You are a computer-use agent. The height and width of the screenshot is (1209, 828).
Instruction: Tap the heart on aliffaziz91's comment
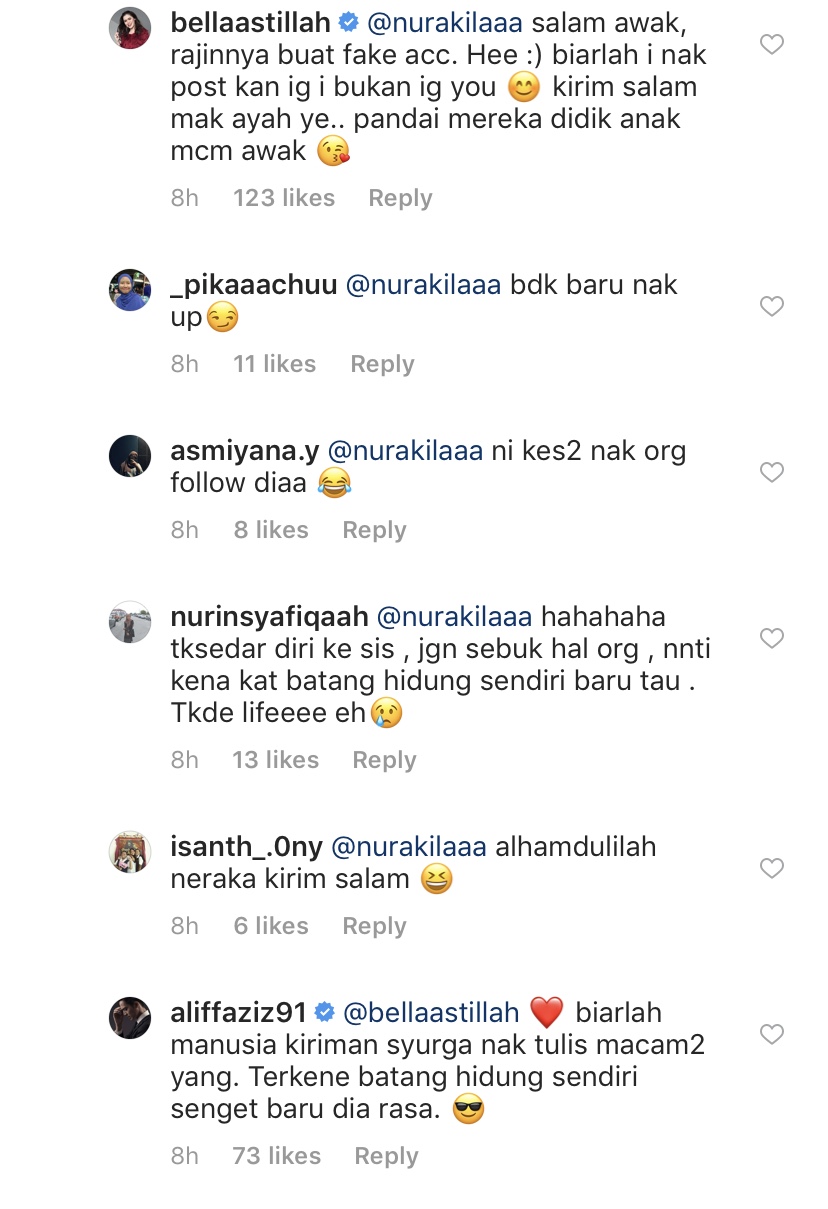point(772,1034)
